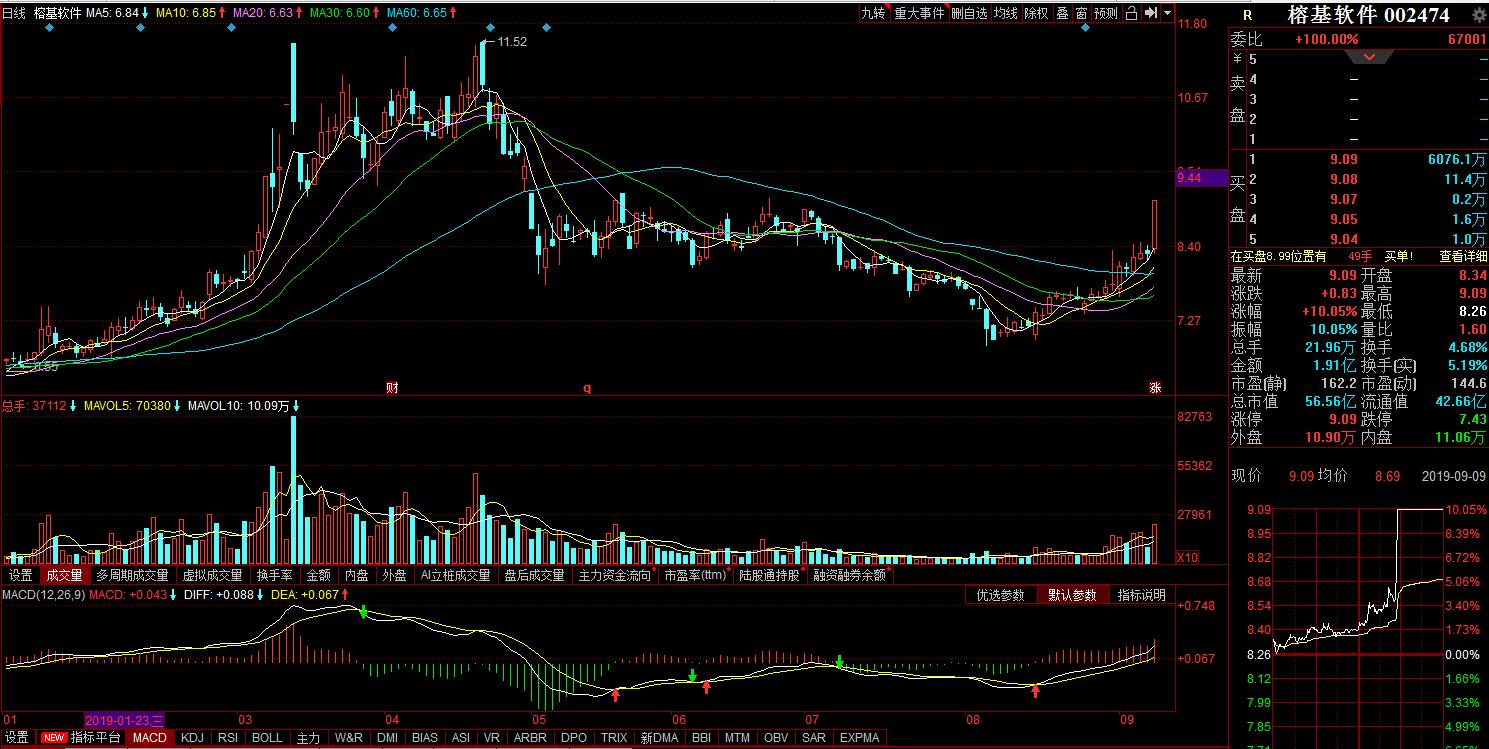Viewport: 1489px width, 749px height.
Task: Switch to AI立桩成交量 tab
Action: (x=455, y=575)
